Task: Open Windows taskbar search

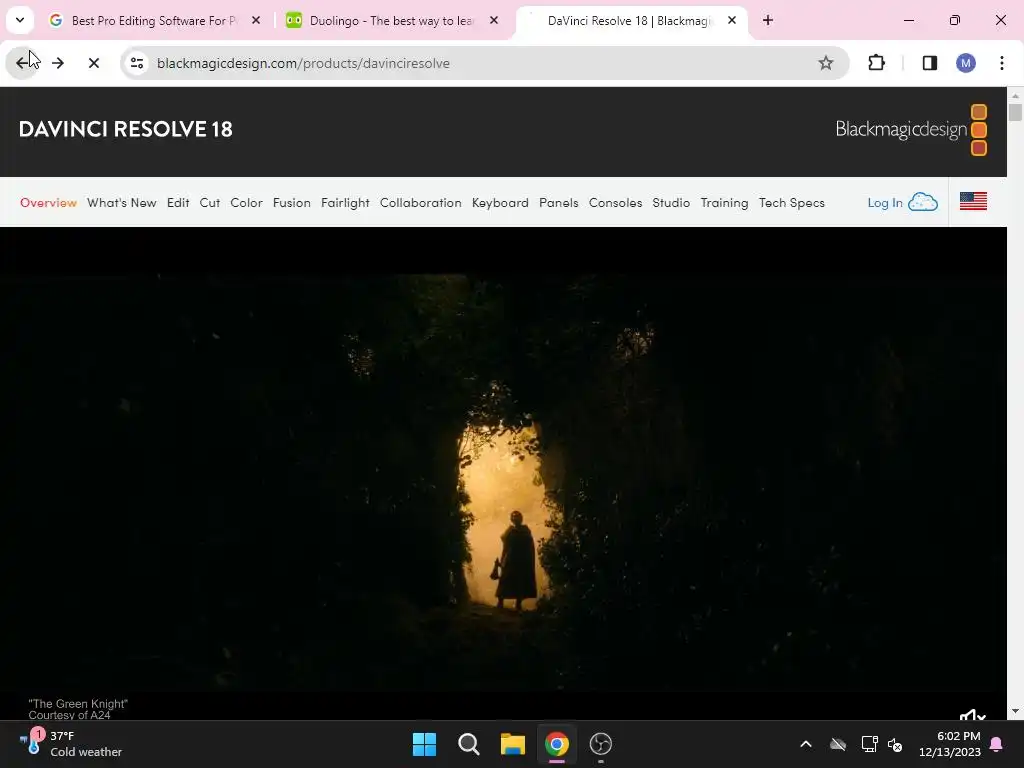Action: click(468, 744)
